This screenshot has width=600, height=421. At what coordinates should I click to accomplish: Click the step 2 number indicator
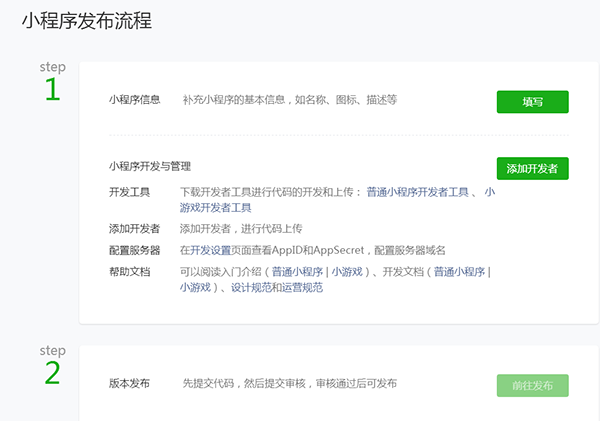pyautogui.click(x=52, y=373)
